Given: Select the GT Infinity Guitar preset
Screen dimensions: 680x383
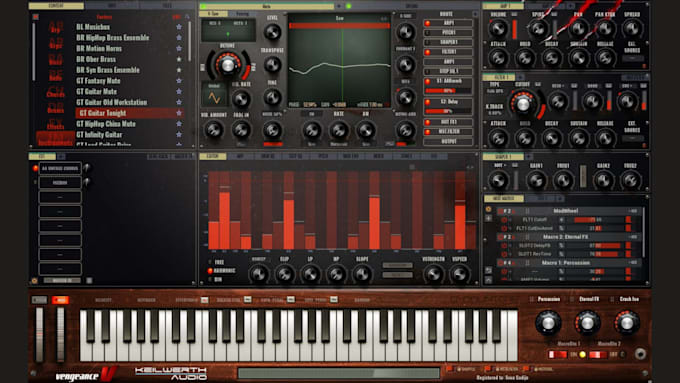Looking at the screenshot, I should click(x=99, y=134).
